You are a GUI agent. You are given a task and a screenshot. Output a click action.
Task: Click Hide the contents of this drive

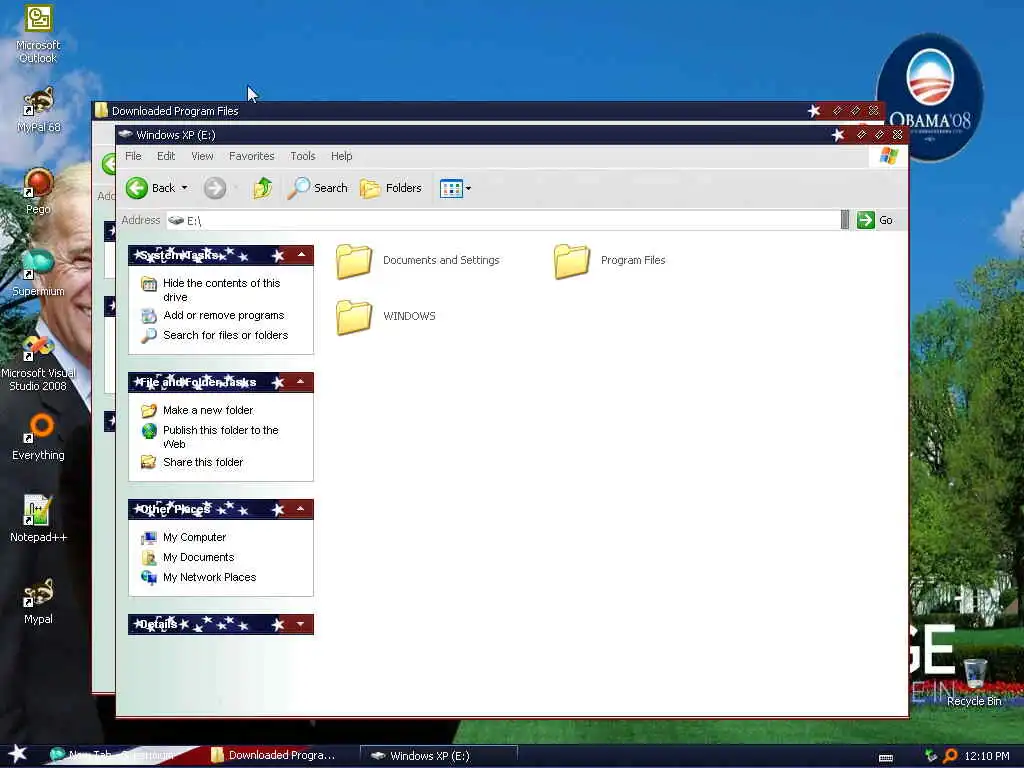coord(221,290)
